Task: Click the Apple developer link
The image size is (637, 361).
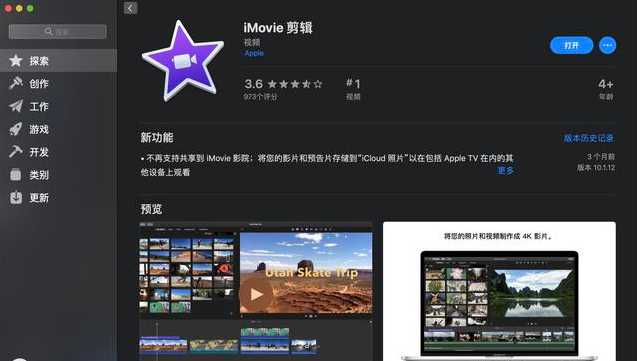Action: click(254, 53)
